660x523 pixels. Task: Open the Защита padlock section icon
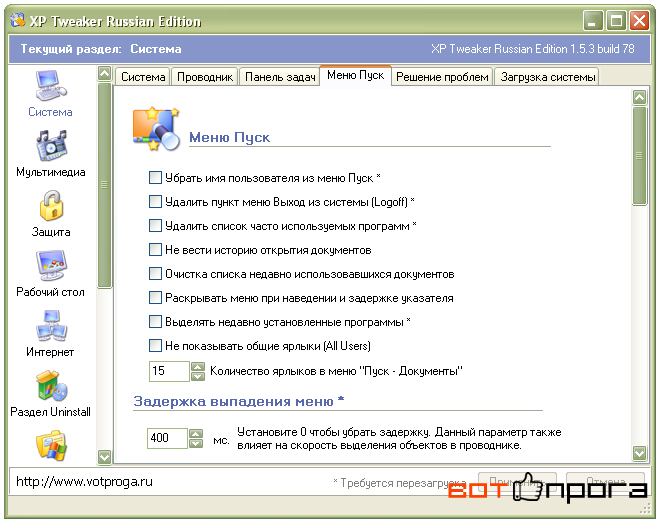[51, 206]
